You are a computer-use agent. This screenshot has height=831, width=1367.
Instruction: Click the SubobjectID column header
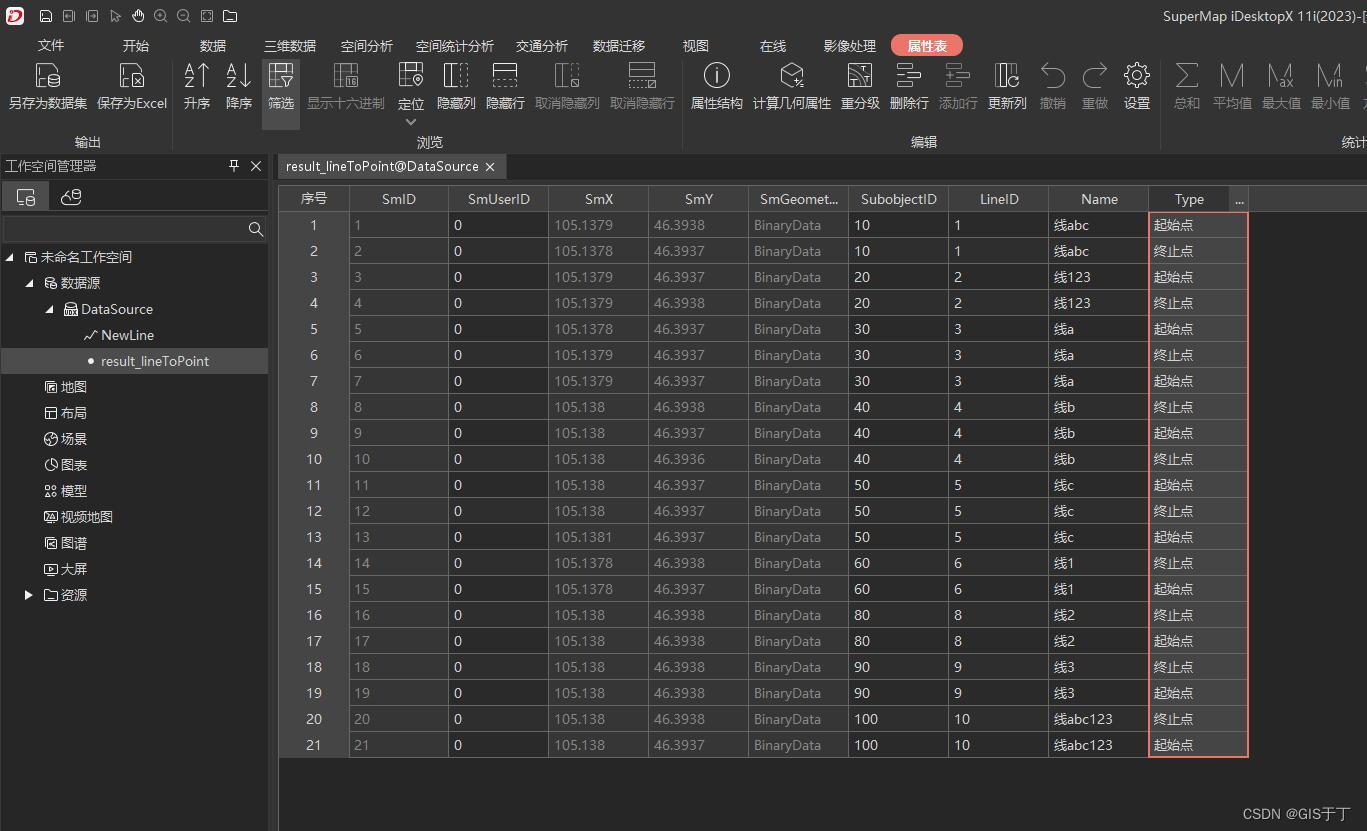[x=899, y=199]
